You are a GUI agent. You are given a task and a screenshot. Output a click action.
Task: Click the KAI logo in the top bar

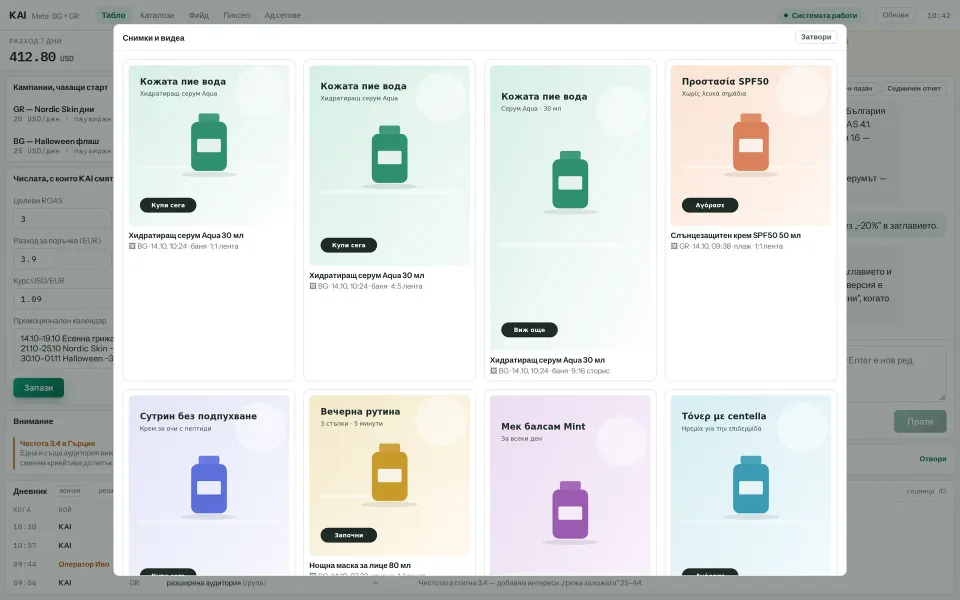coord(18,15)
